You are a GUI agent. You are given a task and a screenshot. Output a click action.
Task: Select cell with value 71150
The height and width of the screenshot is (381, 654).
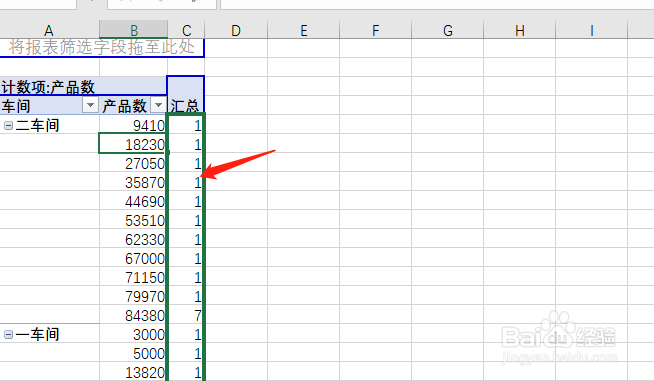pyautogui.click(x=133, y=277)
